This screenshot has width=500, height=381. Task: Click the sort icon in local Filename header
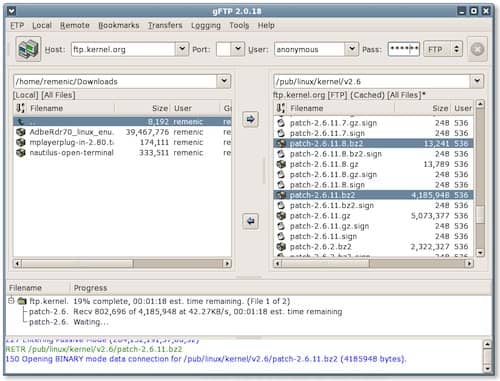pos(20,108)
